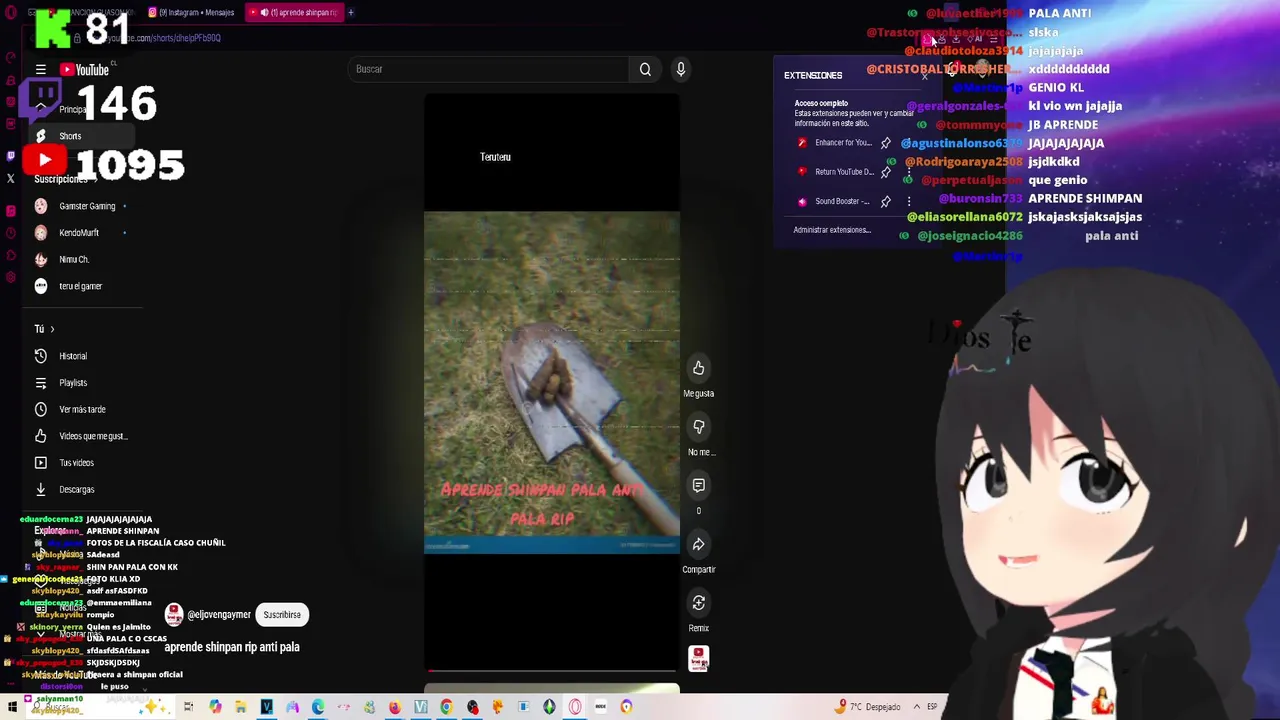
Task: Click the search magnifier button
Action: click(x=645, y=69)
